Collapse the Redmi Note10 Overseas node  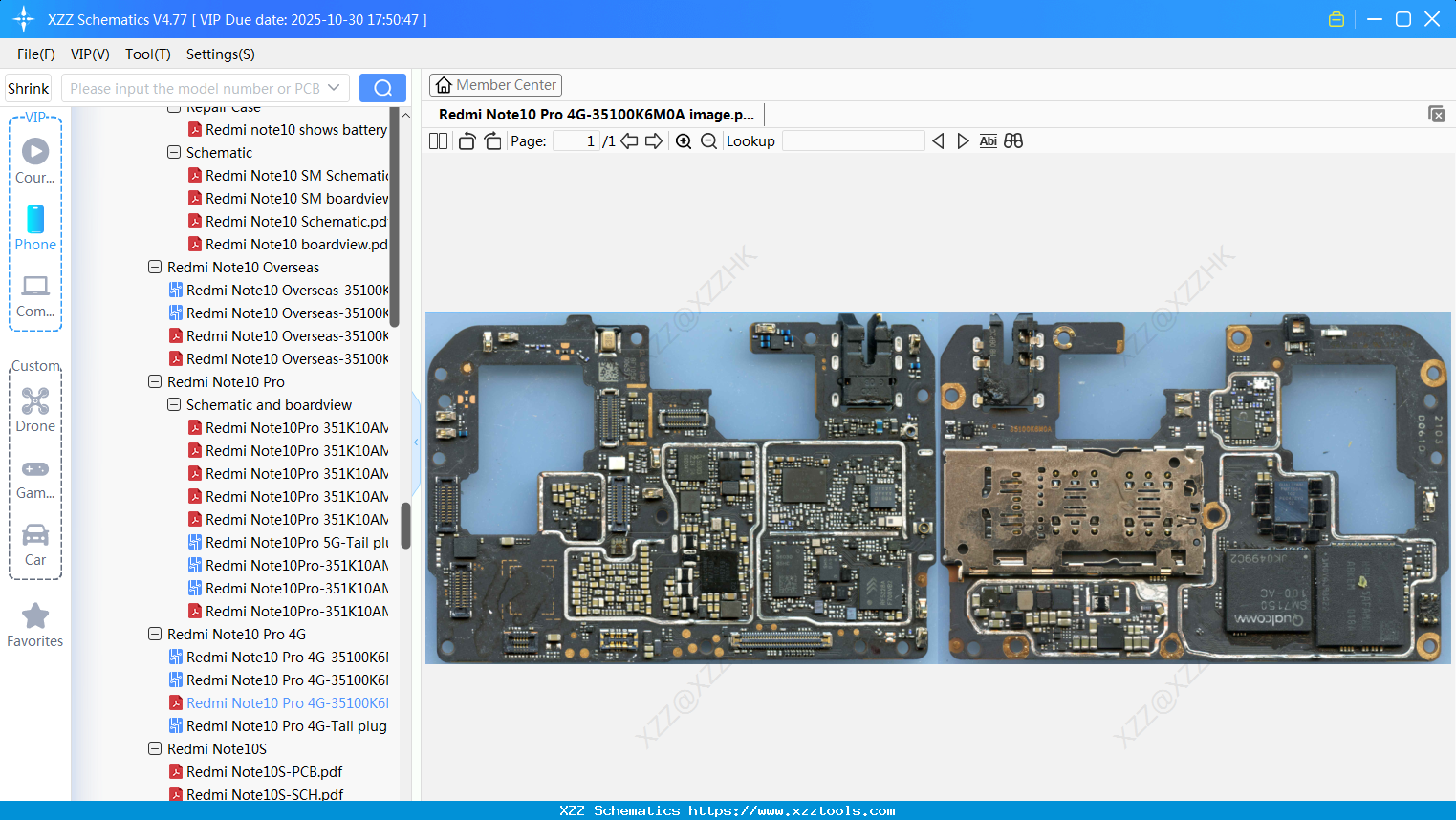[155, 268]
